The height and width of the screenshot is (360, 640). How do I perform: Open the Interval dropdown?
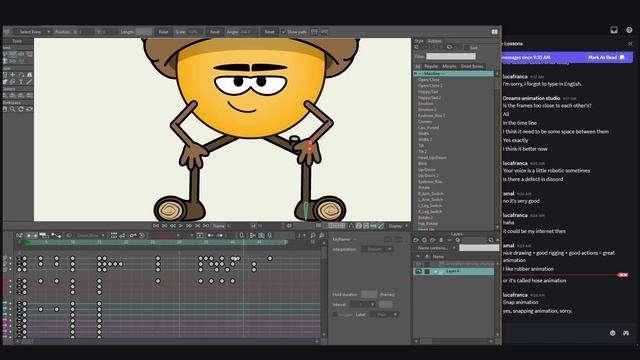coord(362,304)
